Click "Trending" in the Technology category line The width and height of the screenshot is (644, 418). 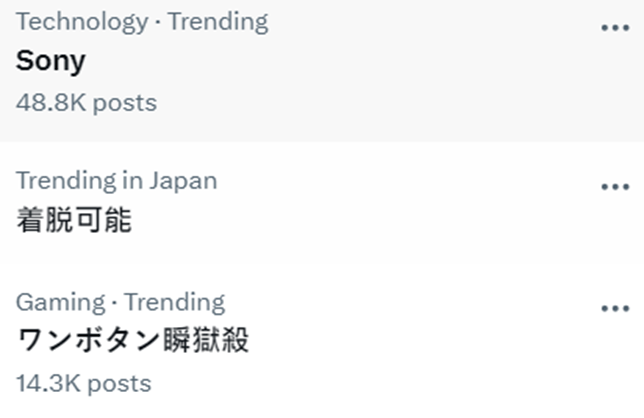(218, 21)
